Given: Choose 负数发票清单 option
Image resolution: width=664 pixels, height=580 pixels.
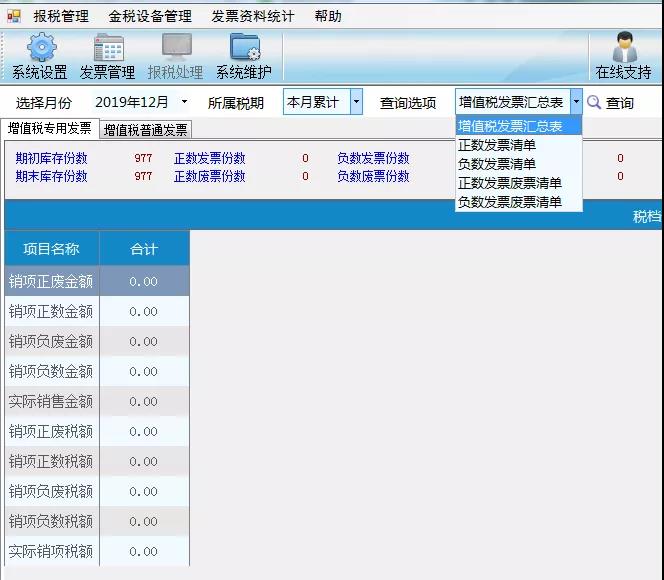Looking at the screenshot, I should click(x=497, y=164).
